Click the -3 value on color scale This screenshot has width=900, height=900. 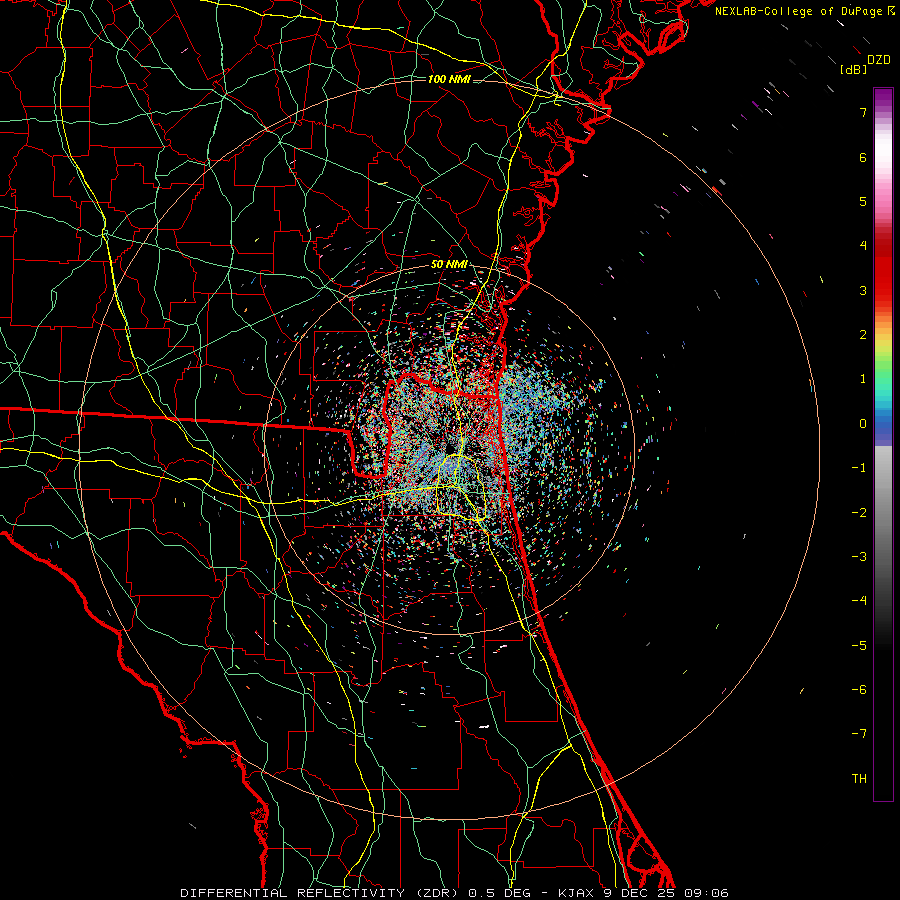pyautogui.click(x=859, y=557)
